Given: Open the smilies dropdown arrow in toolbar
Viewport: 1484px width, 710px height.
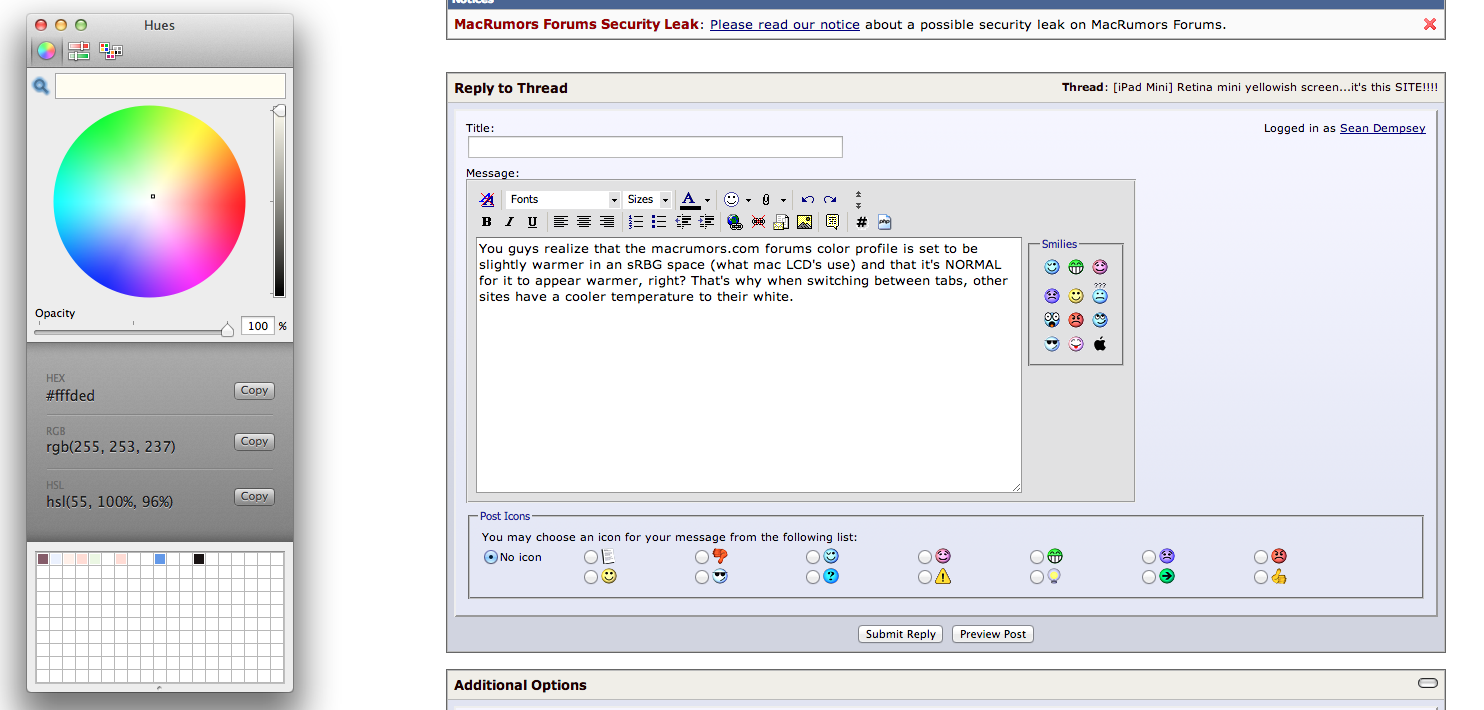Looking at the screenshot, I should [748, 200].
